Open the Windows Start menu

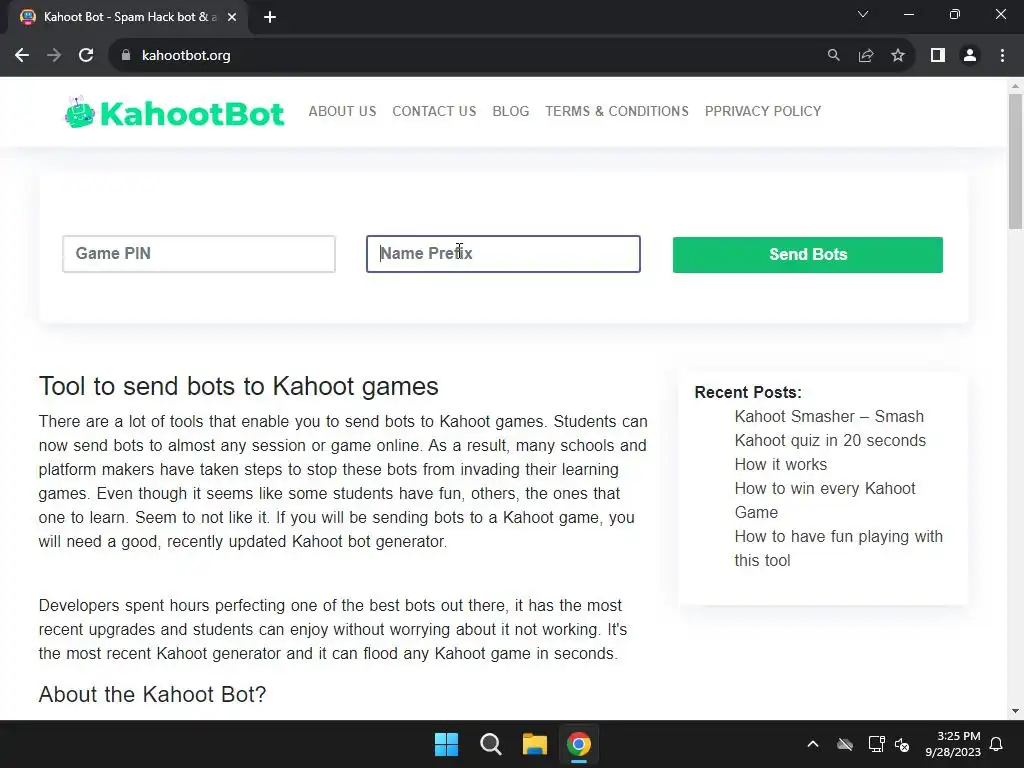(x=447, y=744)
